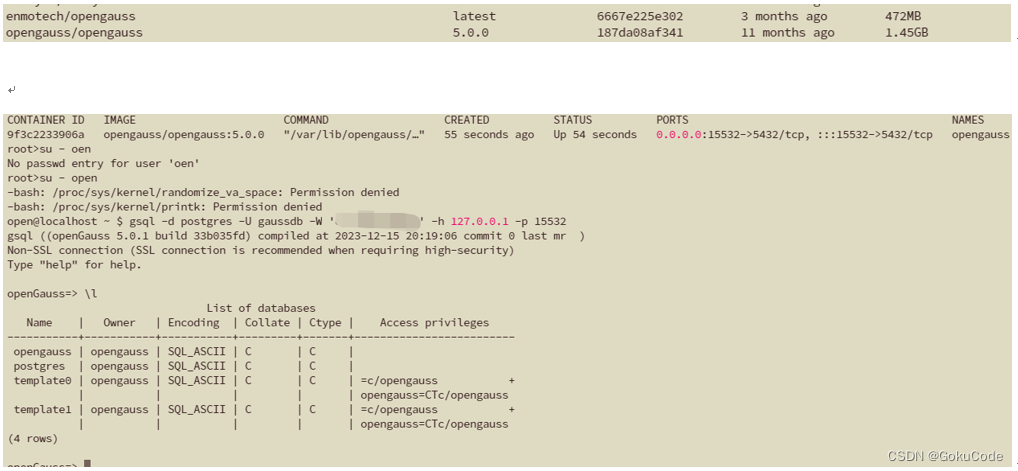
Task: Click the PORTS column header
Action: [672, 120]
